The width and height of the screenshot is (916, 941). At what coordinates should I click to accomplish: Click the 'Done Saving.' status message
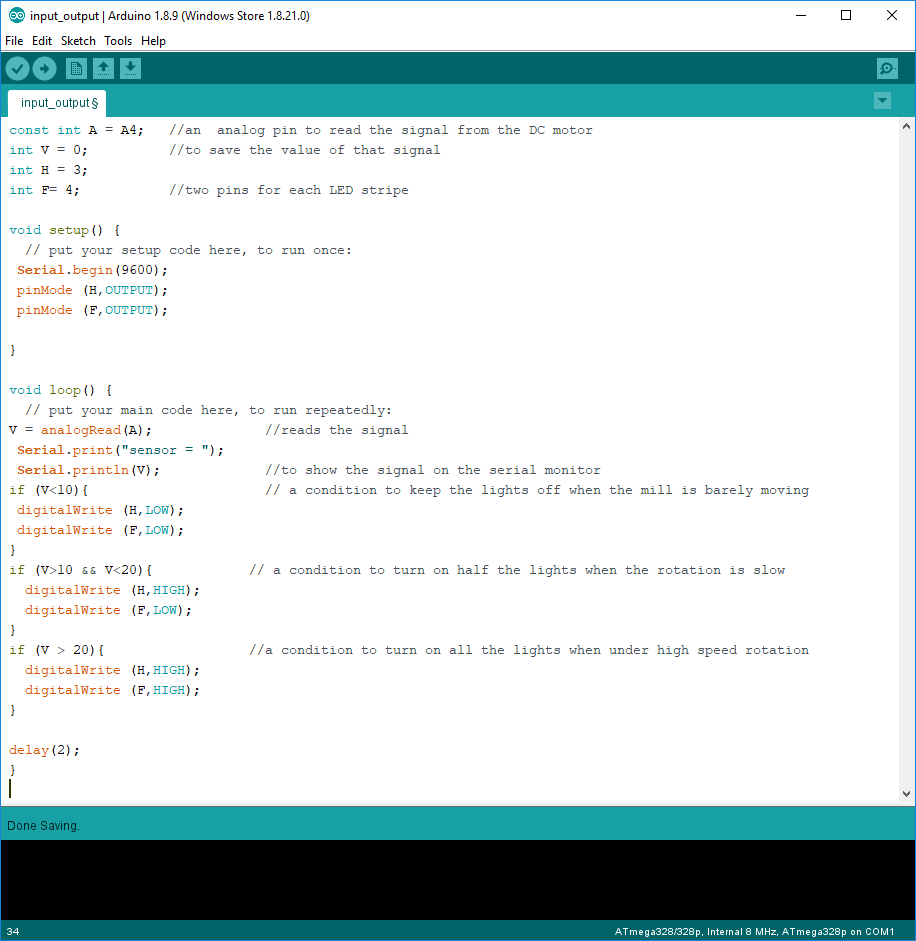click(43, 826)
